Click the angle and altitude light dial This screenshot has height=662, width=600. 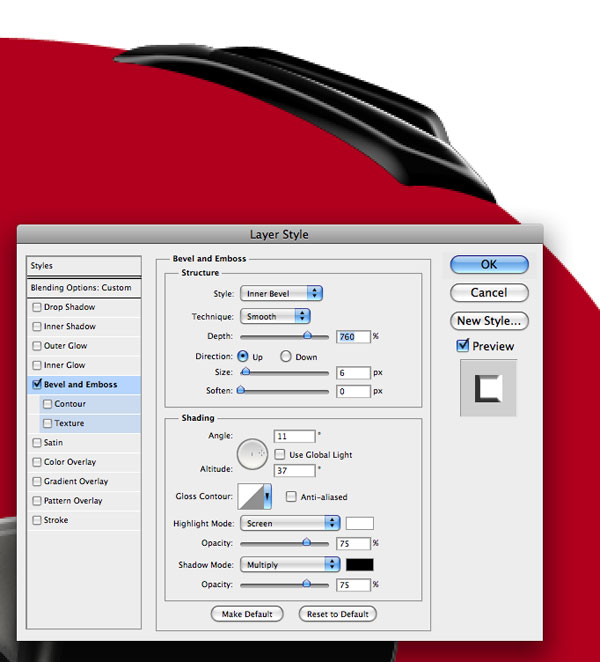[252, 454]
